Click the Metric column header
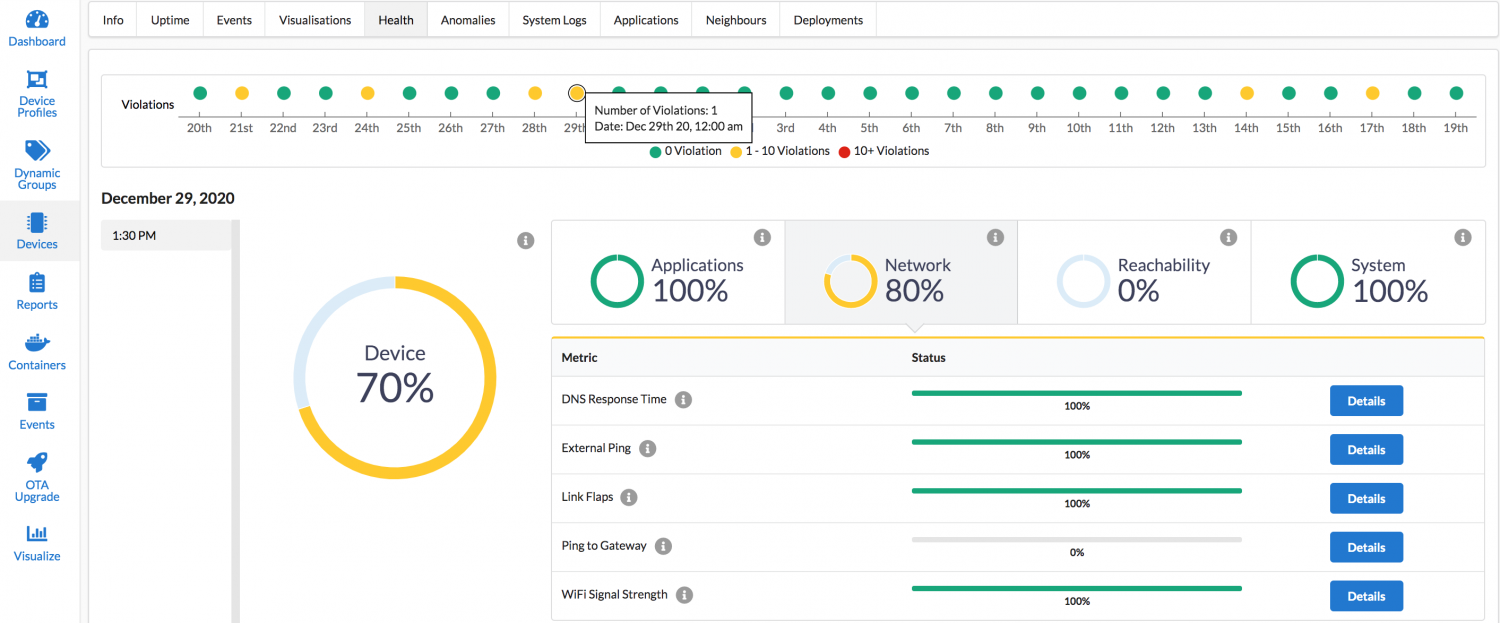The height and width of the screenshot is (623, 1500). [x=580, y=357]
